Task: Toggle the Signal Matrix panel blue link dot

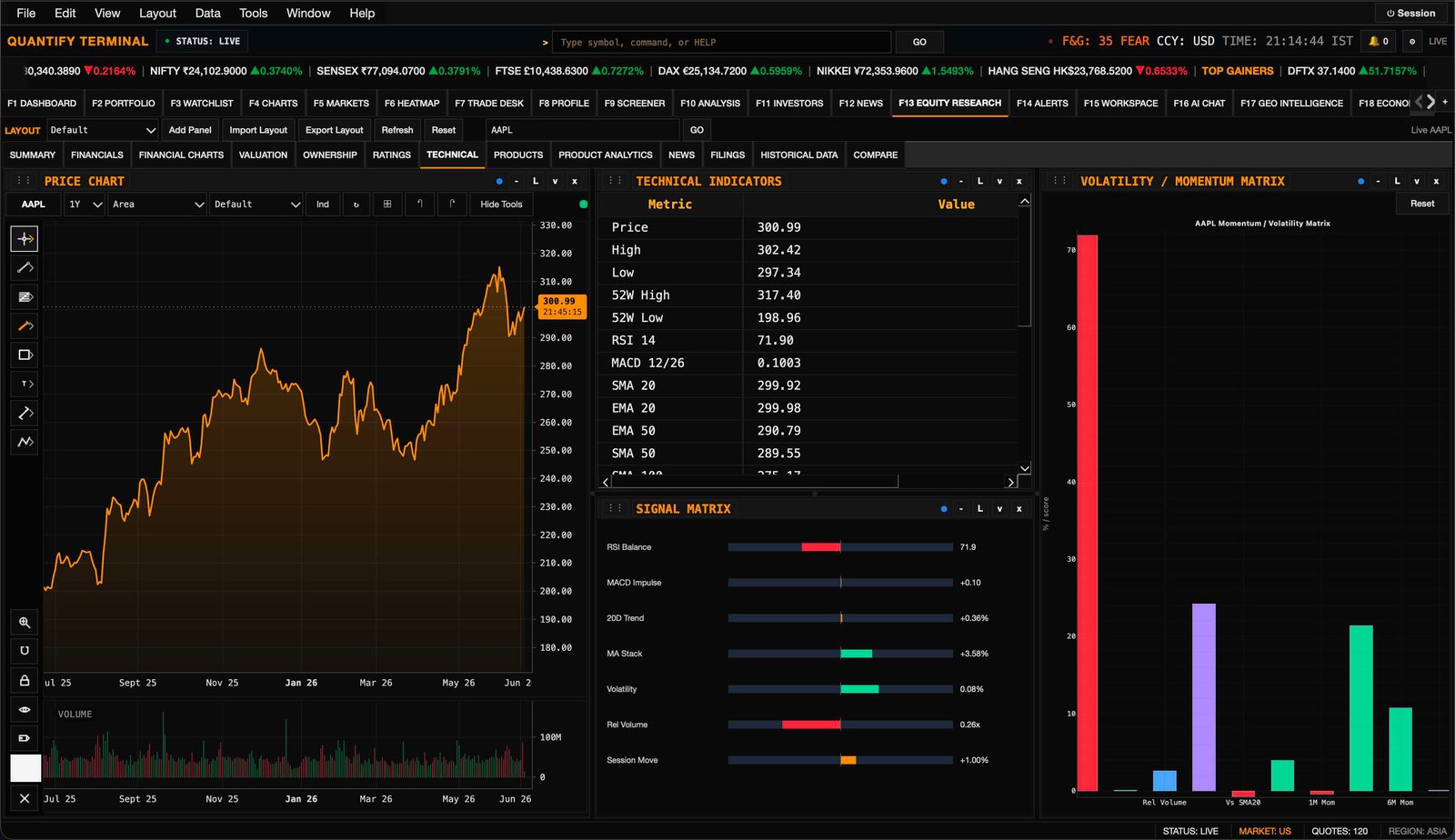Action: 944,508
